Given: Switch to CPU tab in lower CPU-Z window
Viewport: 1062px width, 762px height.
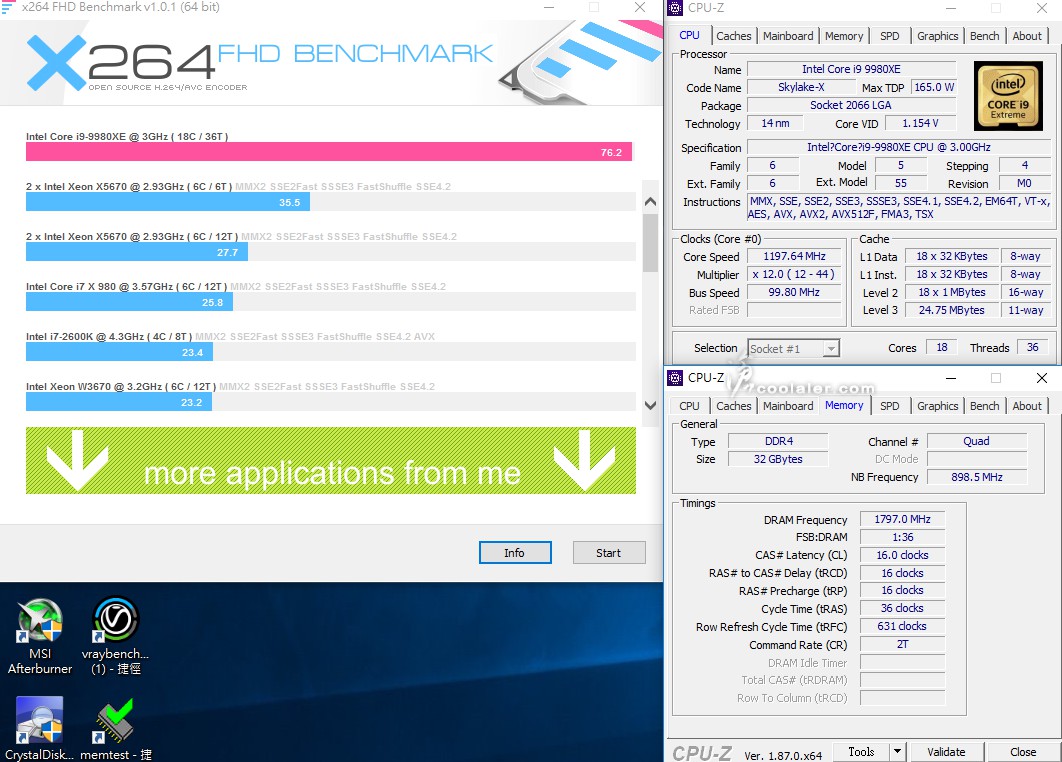Looking at the screenshot, I should pyautogui.click(x=689, y=406).
